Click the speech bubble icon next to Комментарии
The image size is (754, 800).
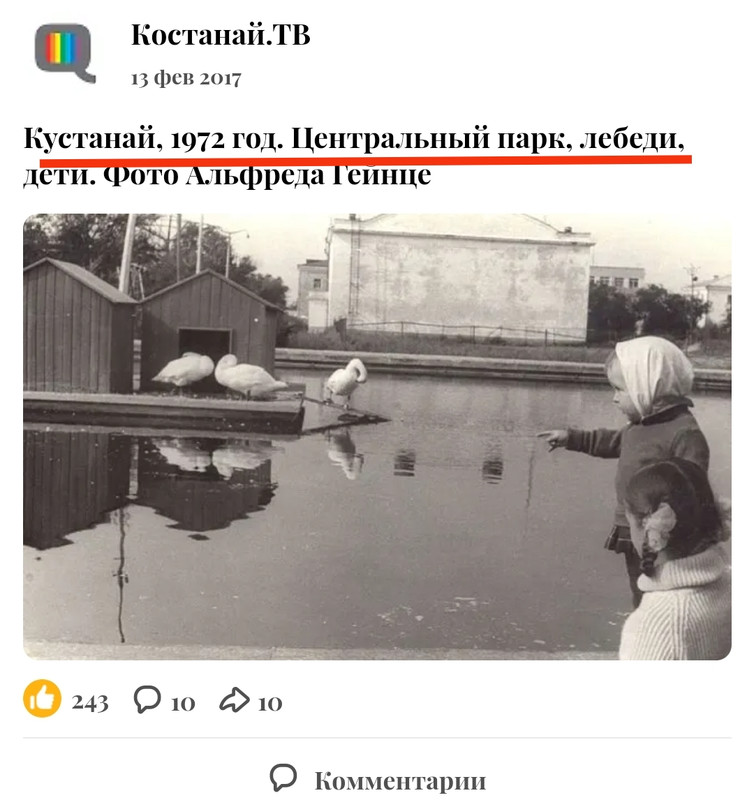click(x=283, y=778)
